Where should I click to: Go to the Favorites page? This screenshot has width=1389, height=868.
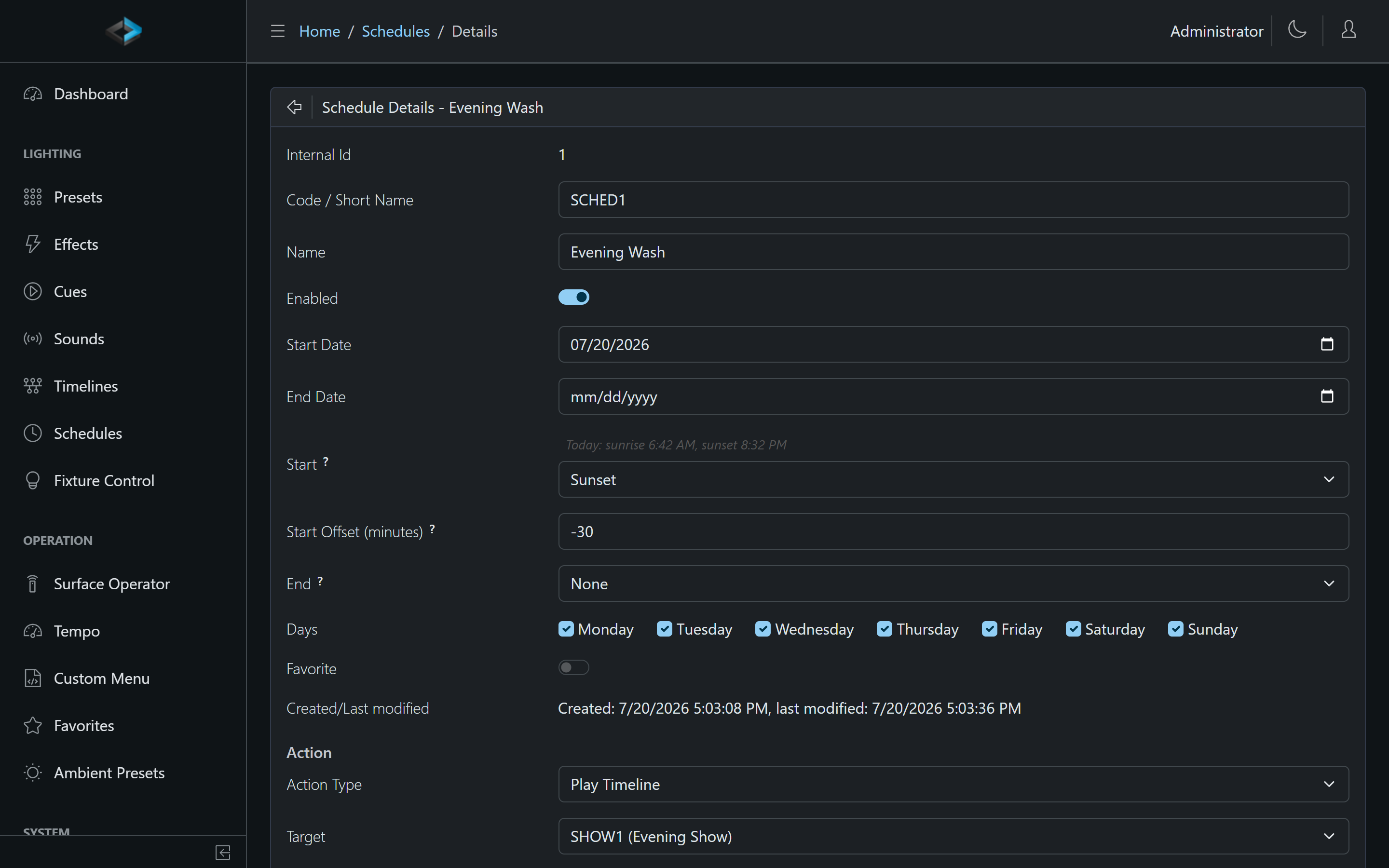click(123, 726)
